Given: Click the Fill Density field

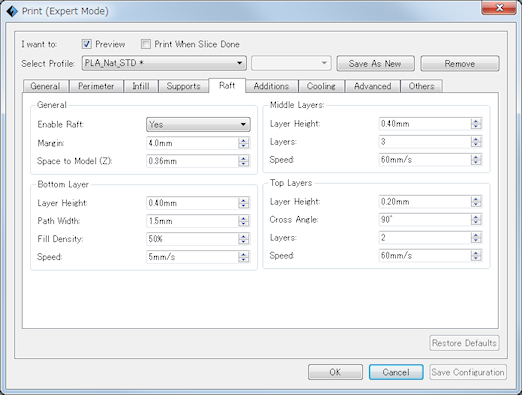Looking at the screenshot, I should [x=192, y=239].
